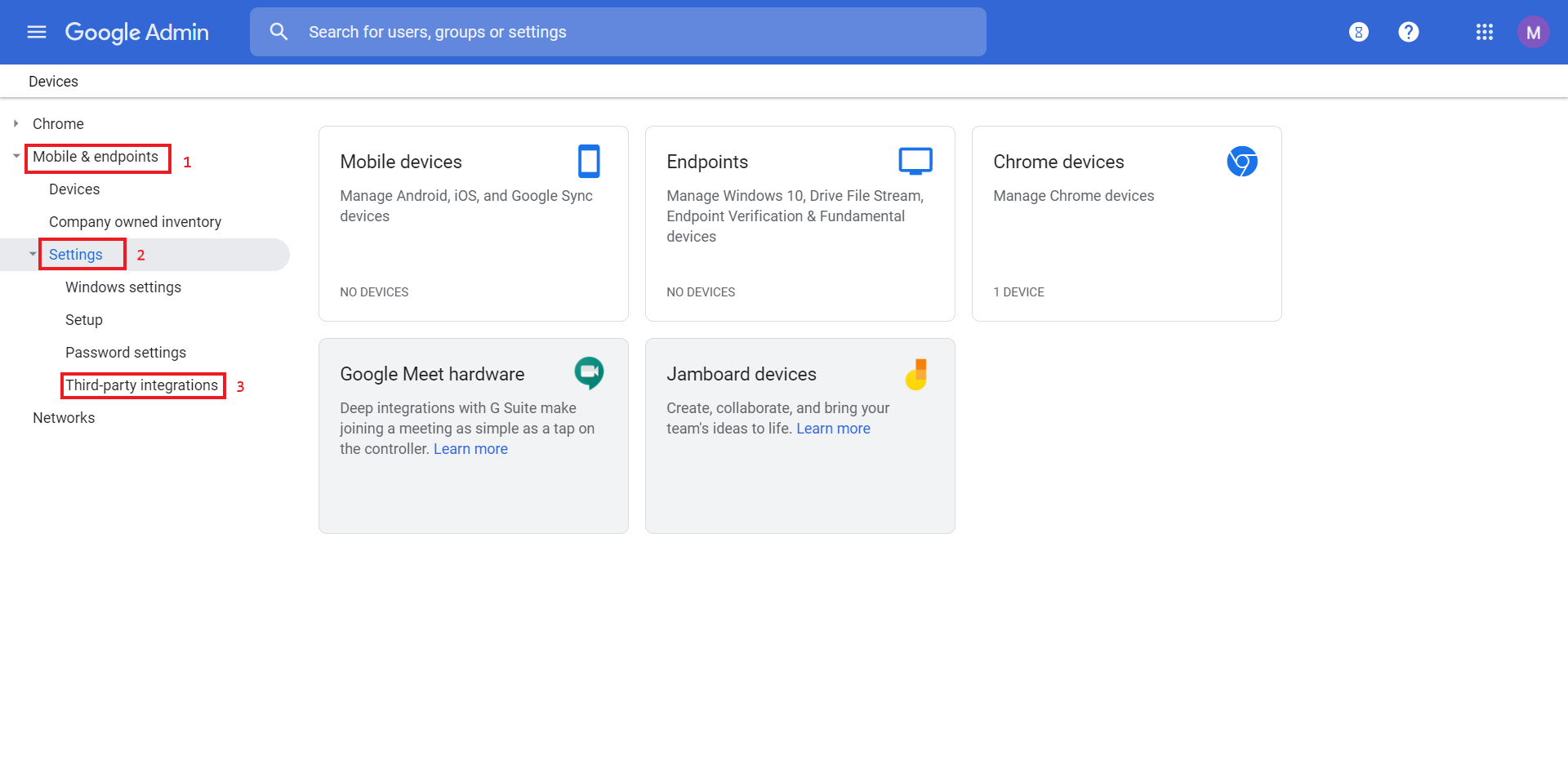Collapse the Mobile & endpoints arrow
The image size is (1568, 765).
(x=16, y=156)
